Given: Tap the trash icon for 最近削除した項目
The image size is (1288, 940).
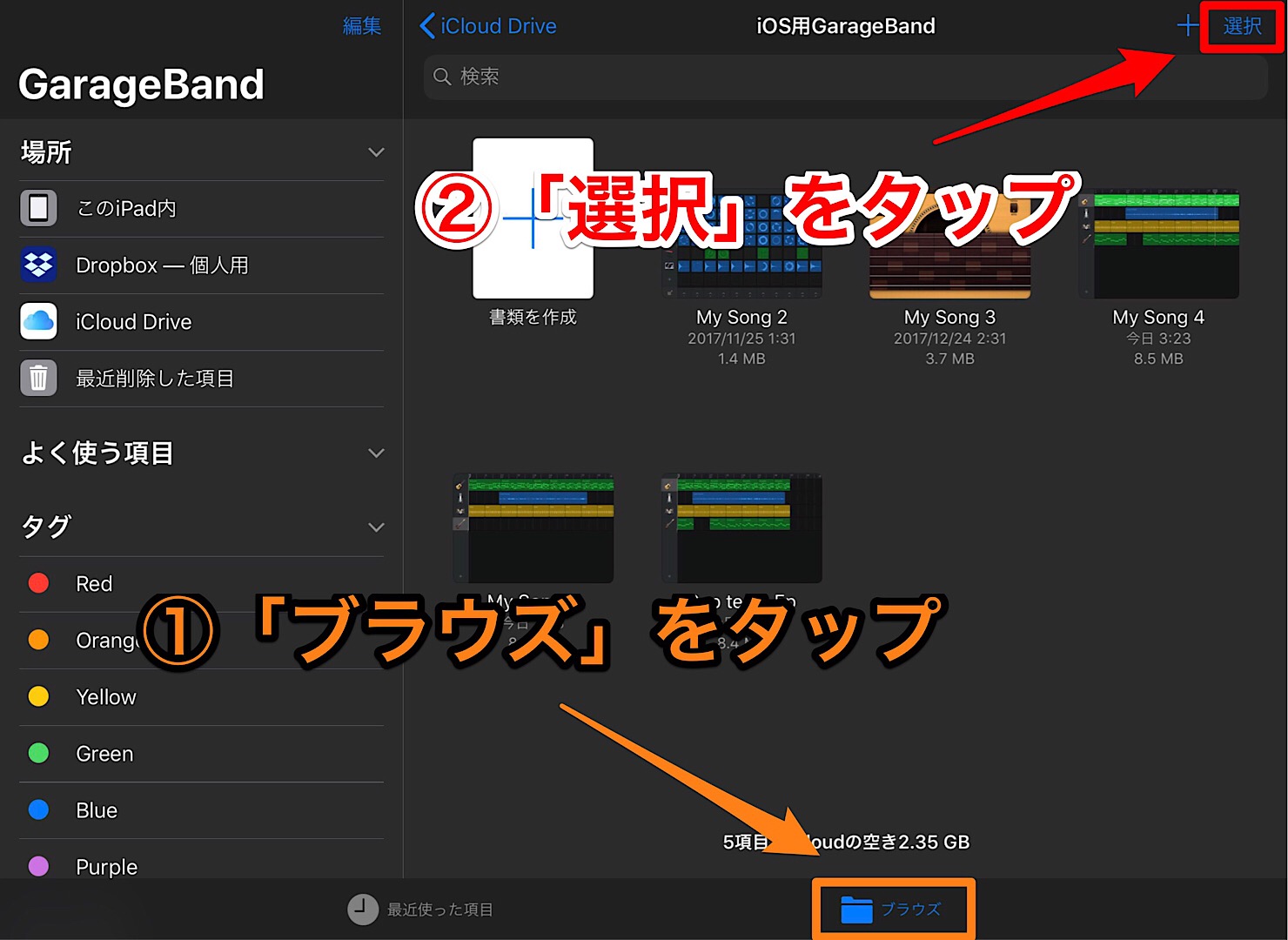Looking at the screenshot, I should 38,378.
